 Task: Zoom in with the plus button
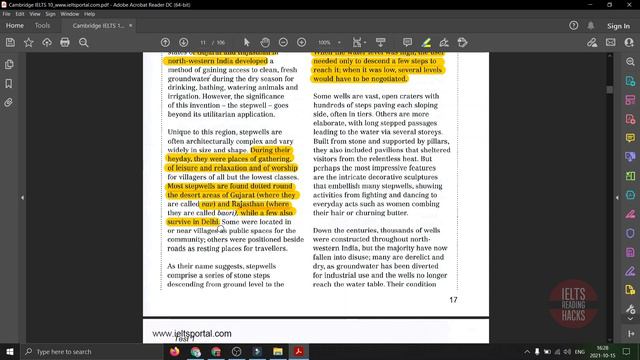302,42
